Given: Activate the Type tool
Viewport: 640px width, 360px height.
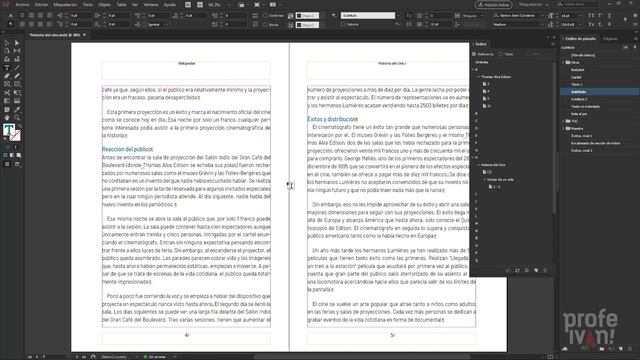Looking at the screenshot, I should [7, 68].
